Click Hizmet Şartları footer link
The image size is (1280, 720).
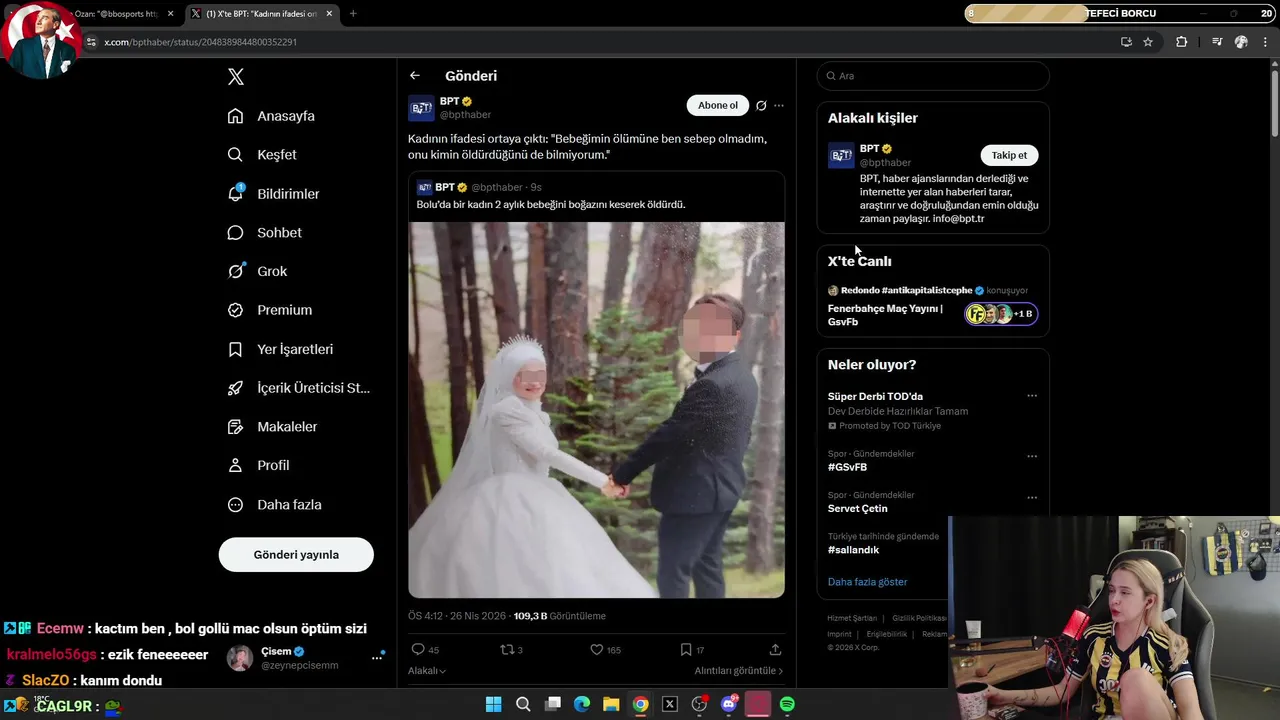(x=852, y=619)
